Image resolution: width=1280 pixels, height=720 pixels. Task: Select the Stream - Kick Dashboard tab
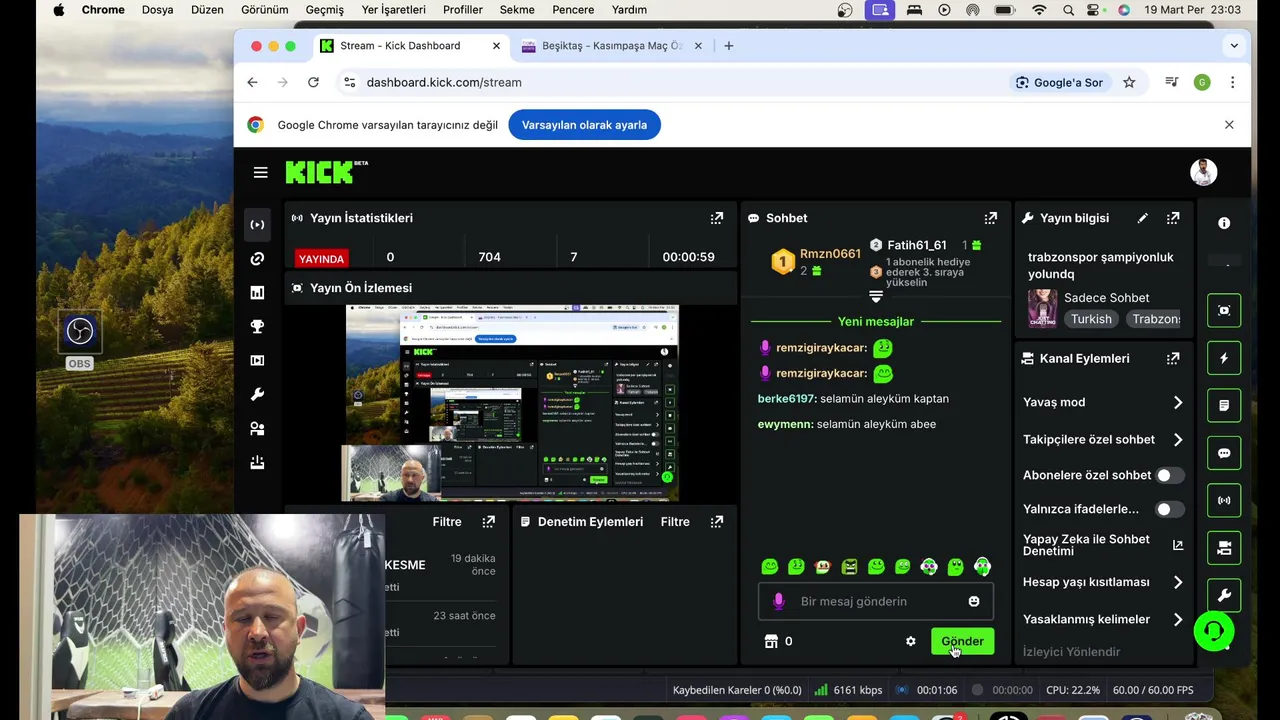[x=410, y=46]
